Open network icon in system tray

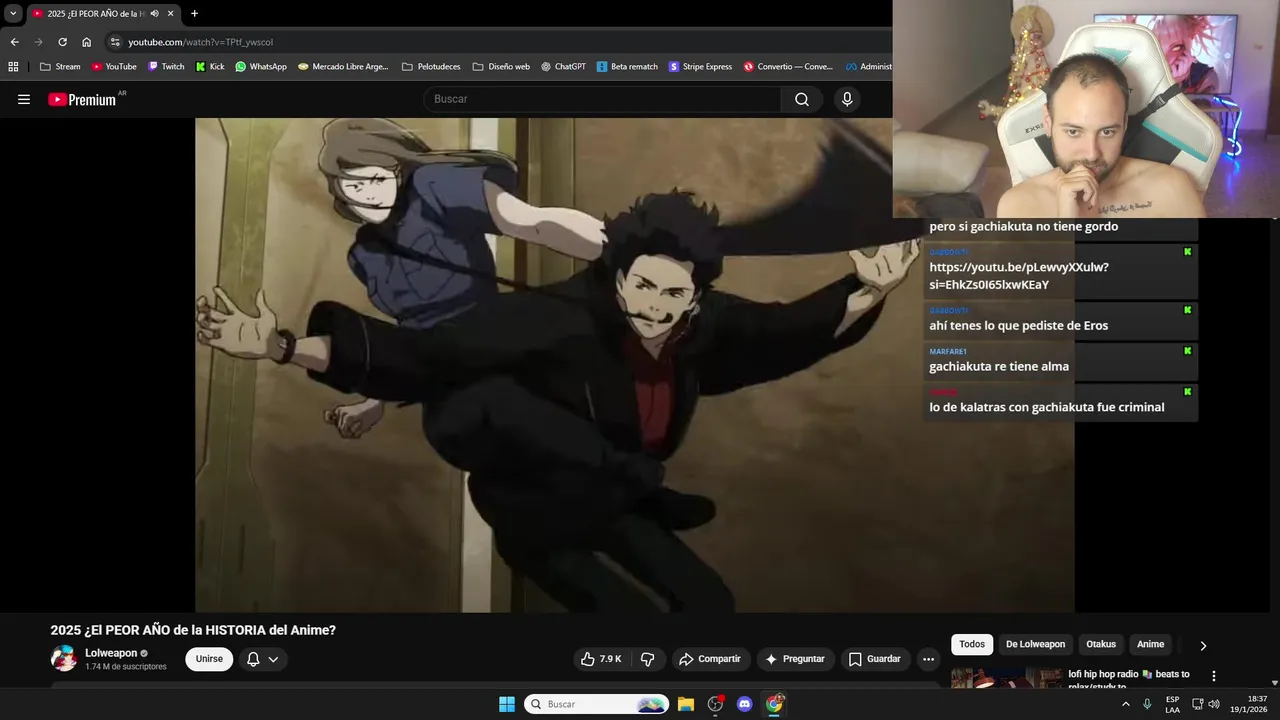(x=1197, y=704)
